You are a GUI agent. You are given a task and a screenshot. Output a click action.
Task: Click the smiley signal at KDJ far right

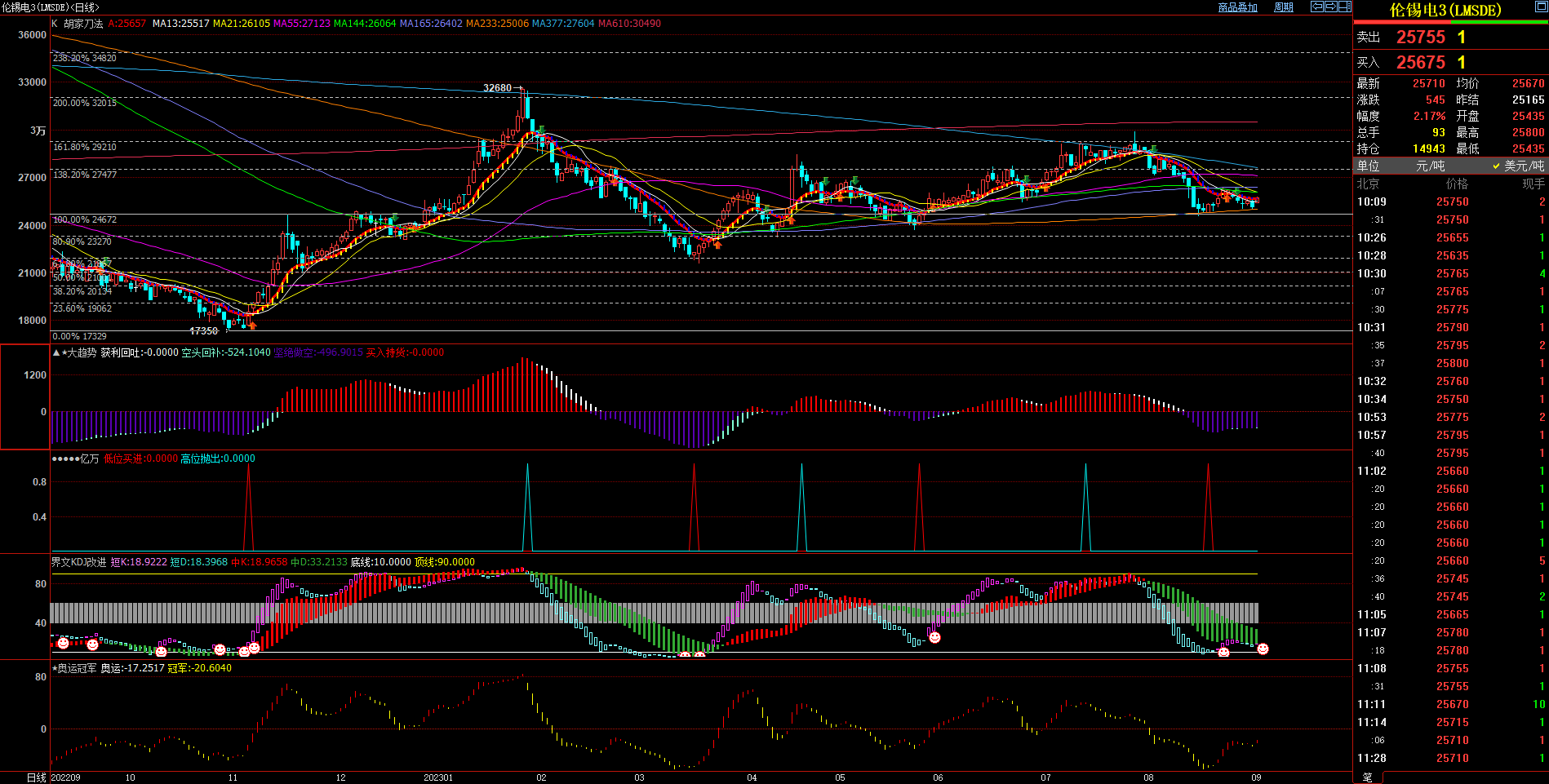(x=1263, y=649)
